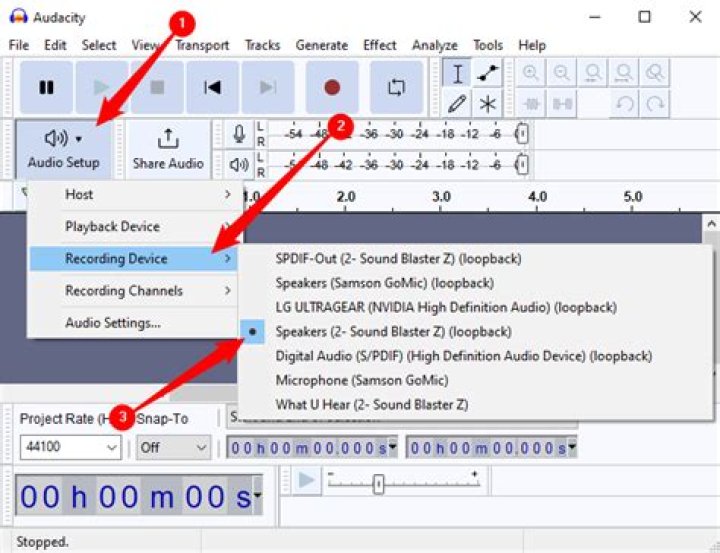Click Trim audio outside selection icon
The height and width of the screenshot is (553, 720).
point(531,104)
